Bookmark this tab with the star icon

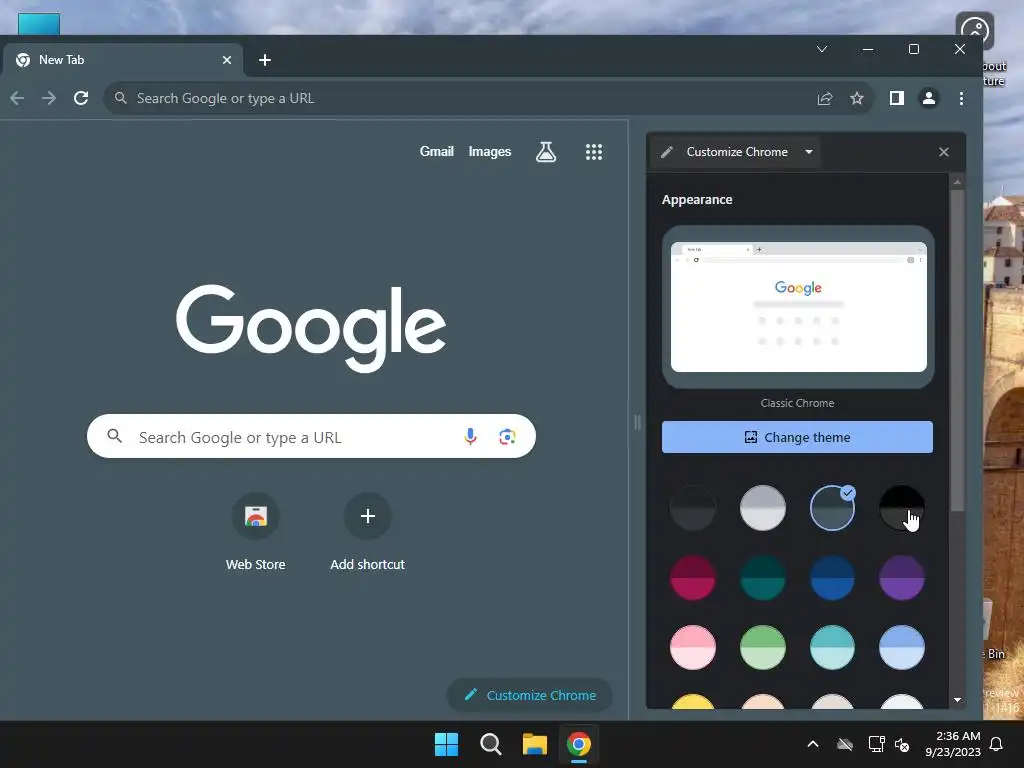point(857,98)
